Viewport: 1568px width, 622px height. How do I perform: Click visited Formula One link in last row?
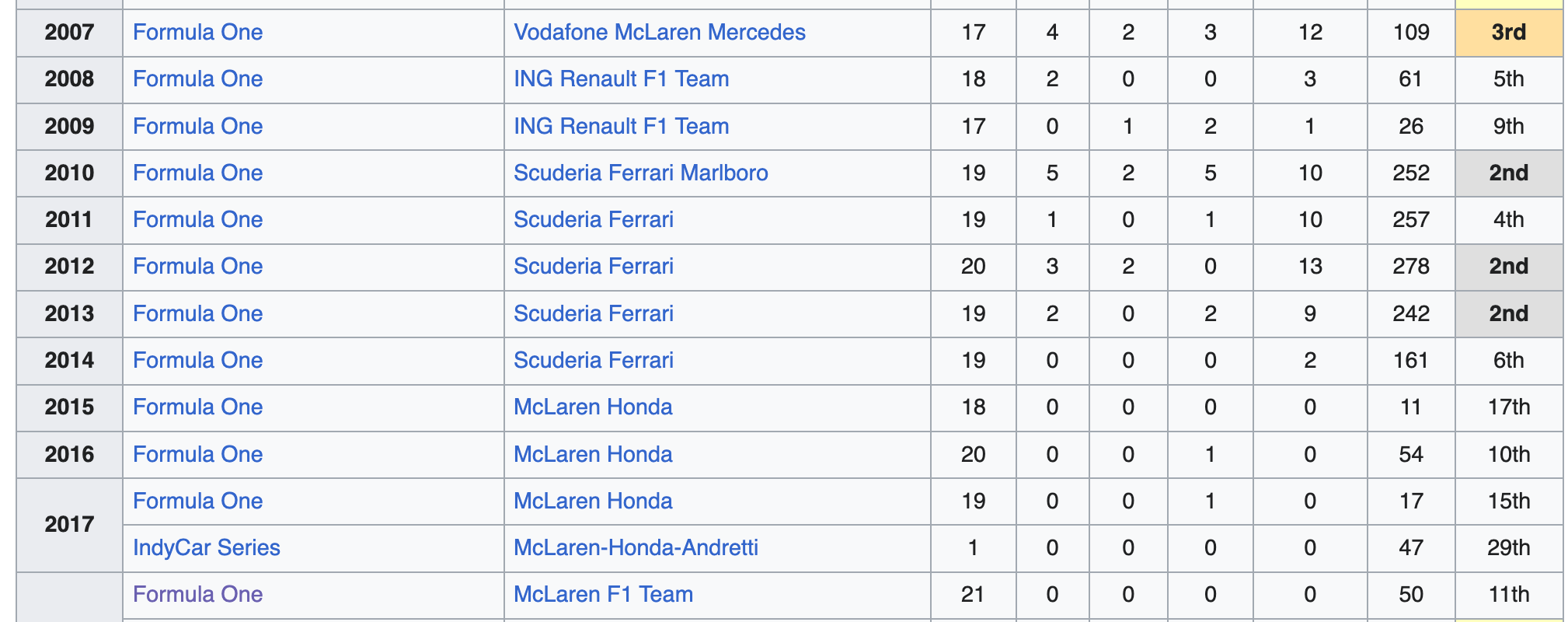coord(197,594)
